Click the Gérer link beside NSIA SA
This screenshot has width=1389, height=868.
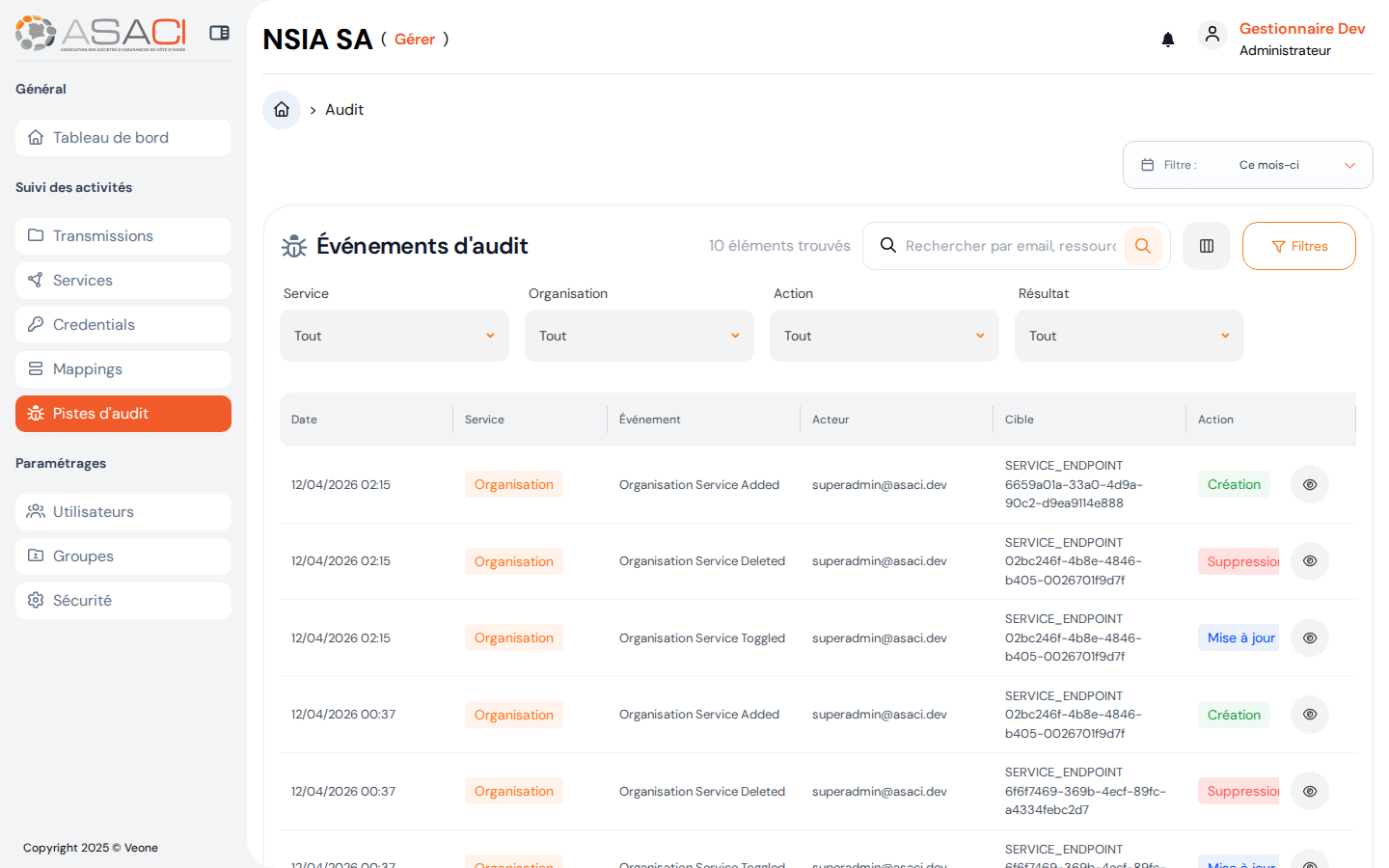[x=415, y=40]
